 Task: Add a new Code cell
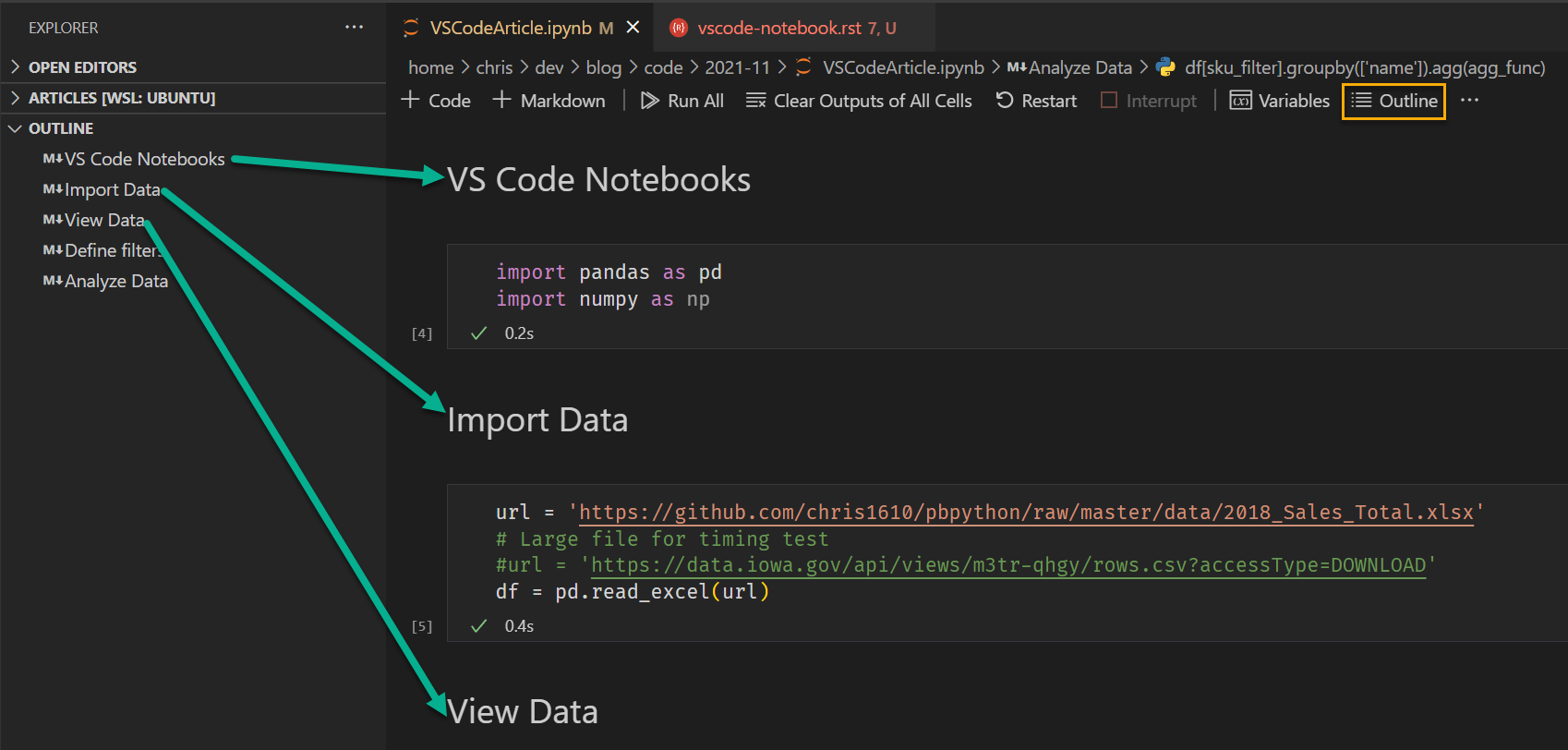(437, 101)
